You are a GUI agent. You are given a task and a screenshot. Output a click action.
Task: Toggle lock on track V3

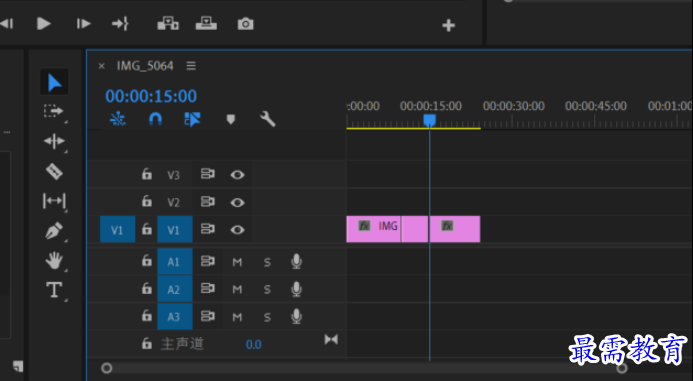(x=147, y=174)
